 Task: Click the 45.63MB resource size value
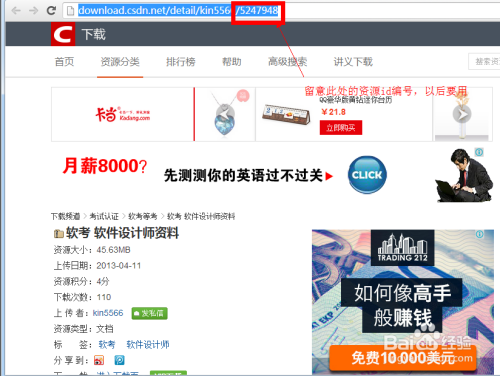[x=113, y=250]
